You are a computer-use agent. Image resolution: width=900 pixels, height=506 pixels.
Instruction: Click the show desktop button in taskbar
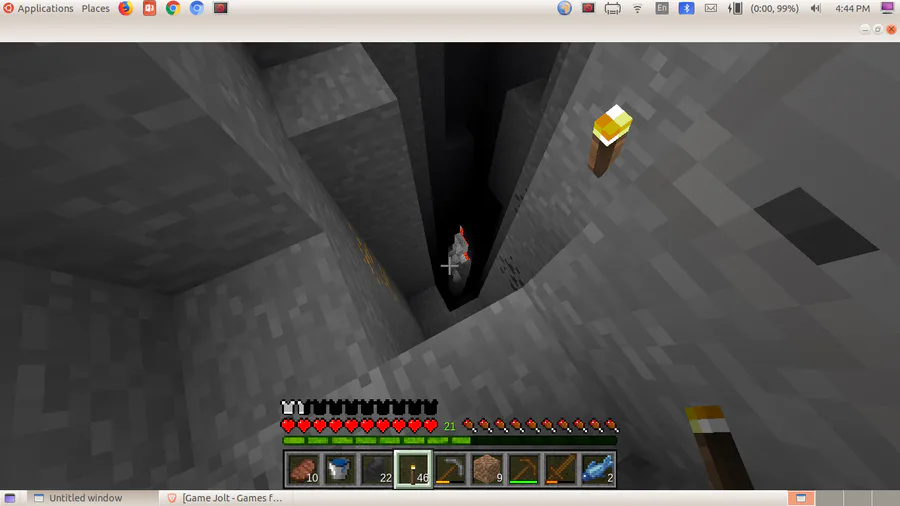click(10, 498)
